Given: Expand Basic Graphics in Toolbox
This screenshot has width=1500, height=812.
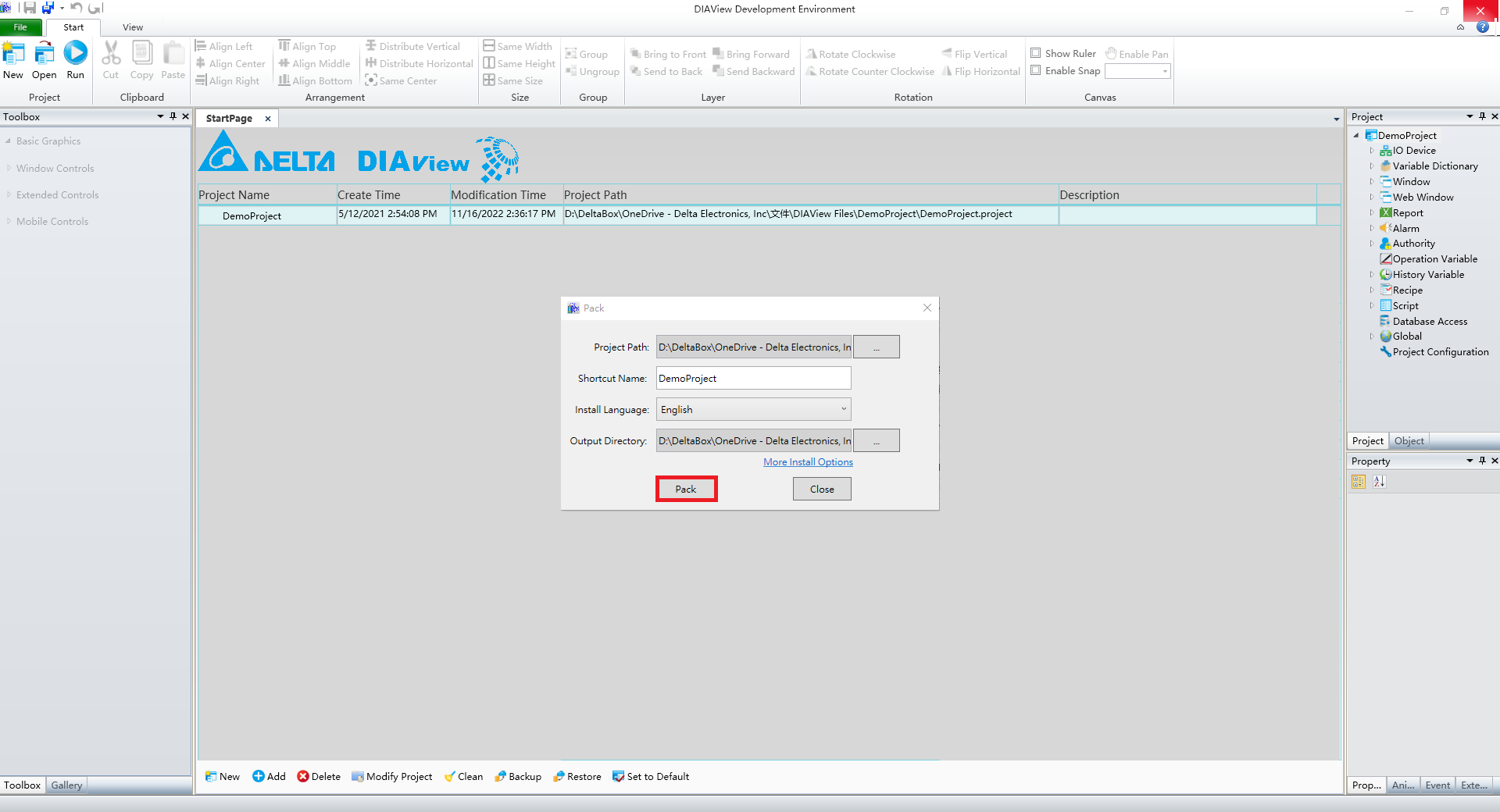Looking at the screenshot, I should [x=9, y=141].
